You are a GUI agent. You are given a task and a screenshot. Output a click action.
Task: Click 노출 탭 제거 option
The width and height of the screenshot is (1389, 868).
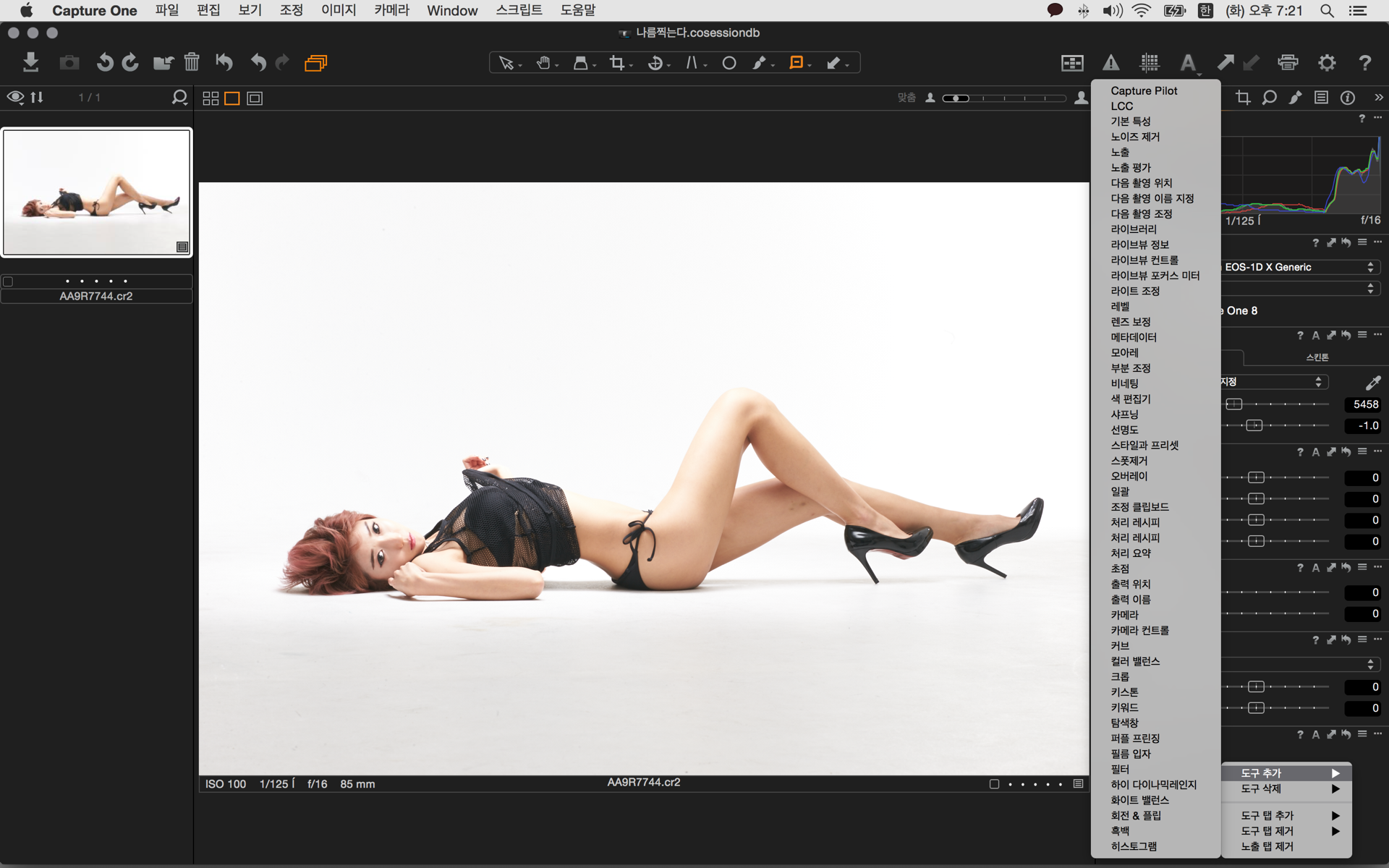pyautogui.click(x=1267, y=846)
